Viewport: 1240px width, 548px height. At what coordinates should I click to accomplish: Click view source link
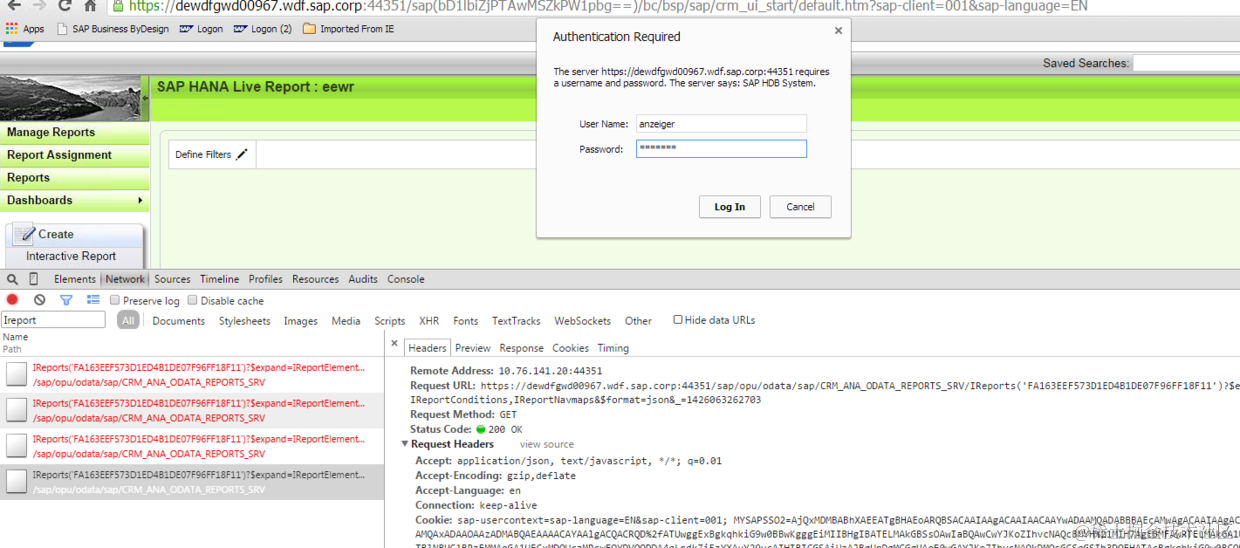(x=546, y=444)
